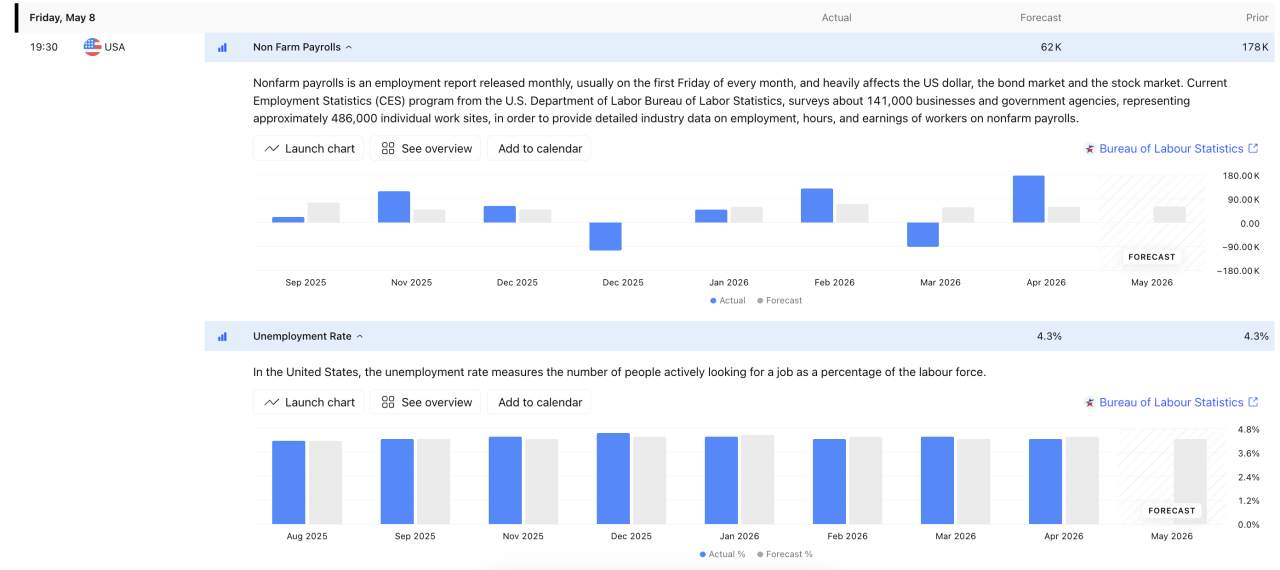Click the 178K prior value
1280x570 pixels.
tap(1255, 47)
